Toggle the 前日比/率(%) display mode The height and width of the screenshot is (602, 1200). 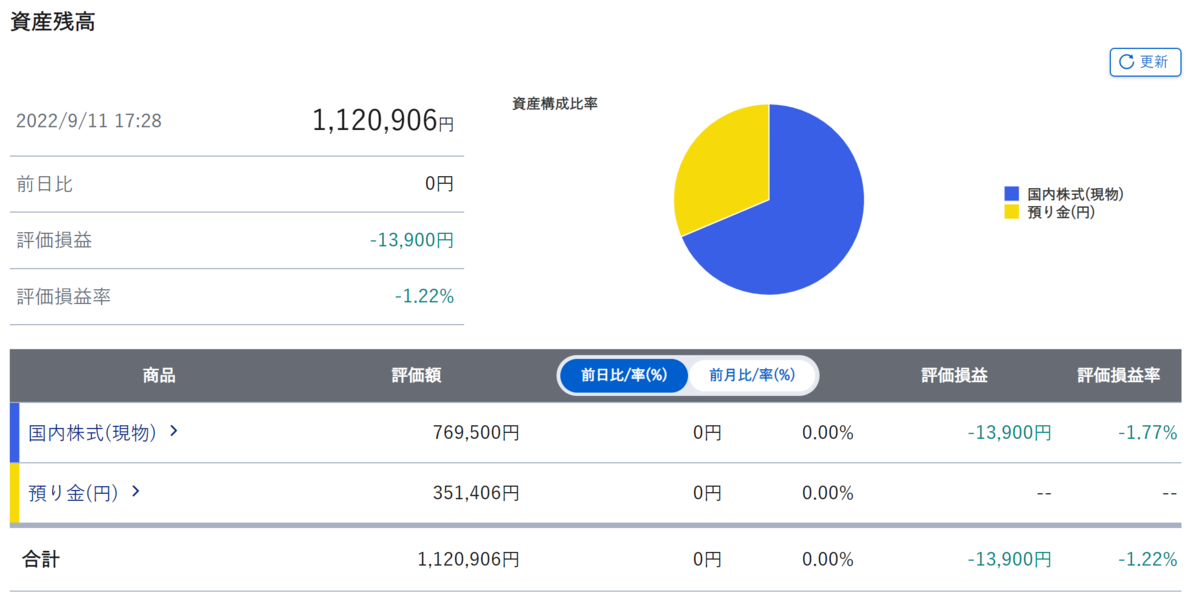624,376
